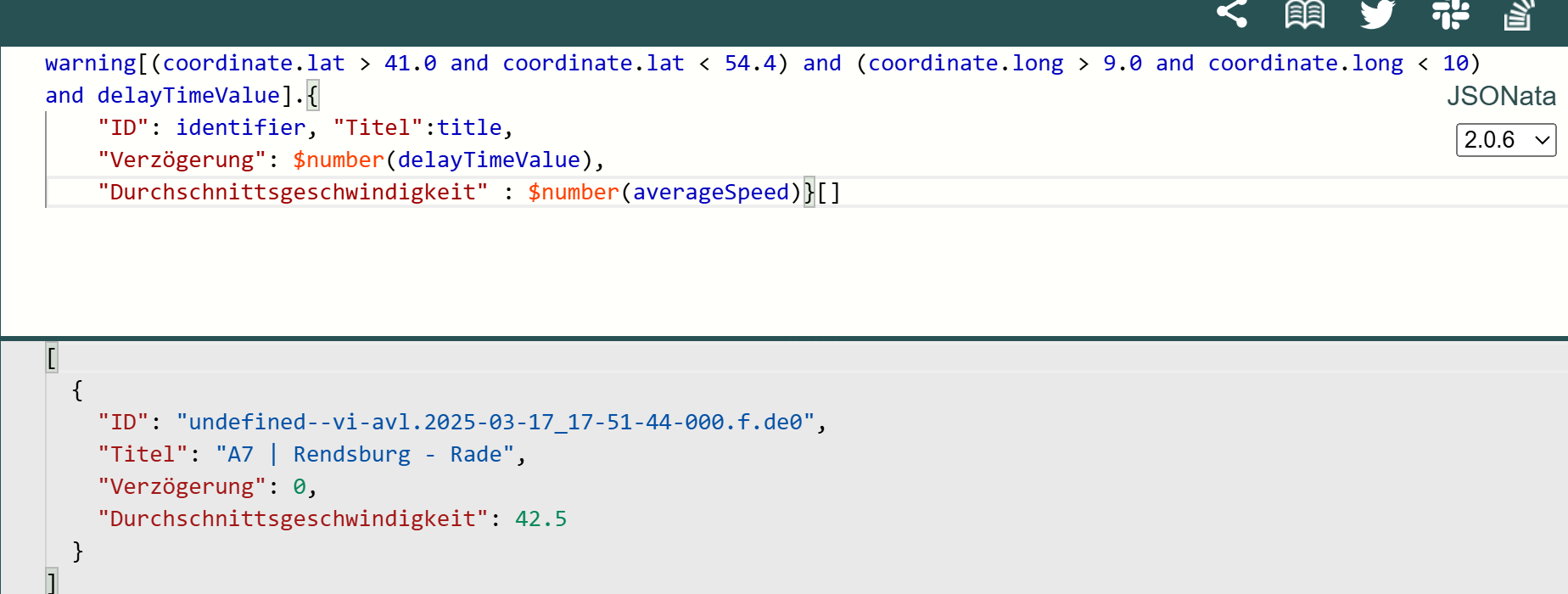The image size is (1568, 594).
Task: Click the closing brace of result object
Action: (78, 552)
